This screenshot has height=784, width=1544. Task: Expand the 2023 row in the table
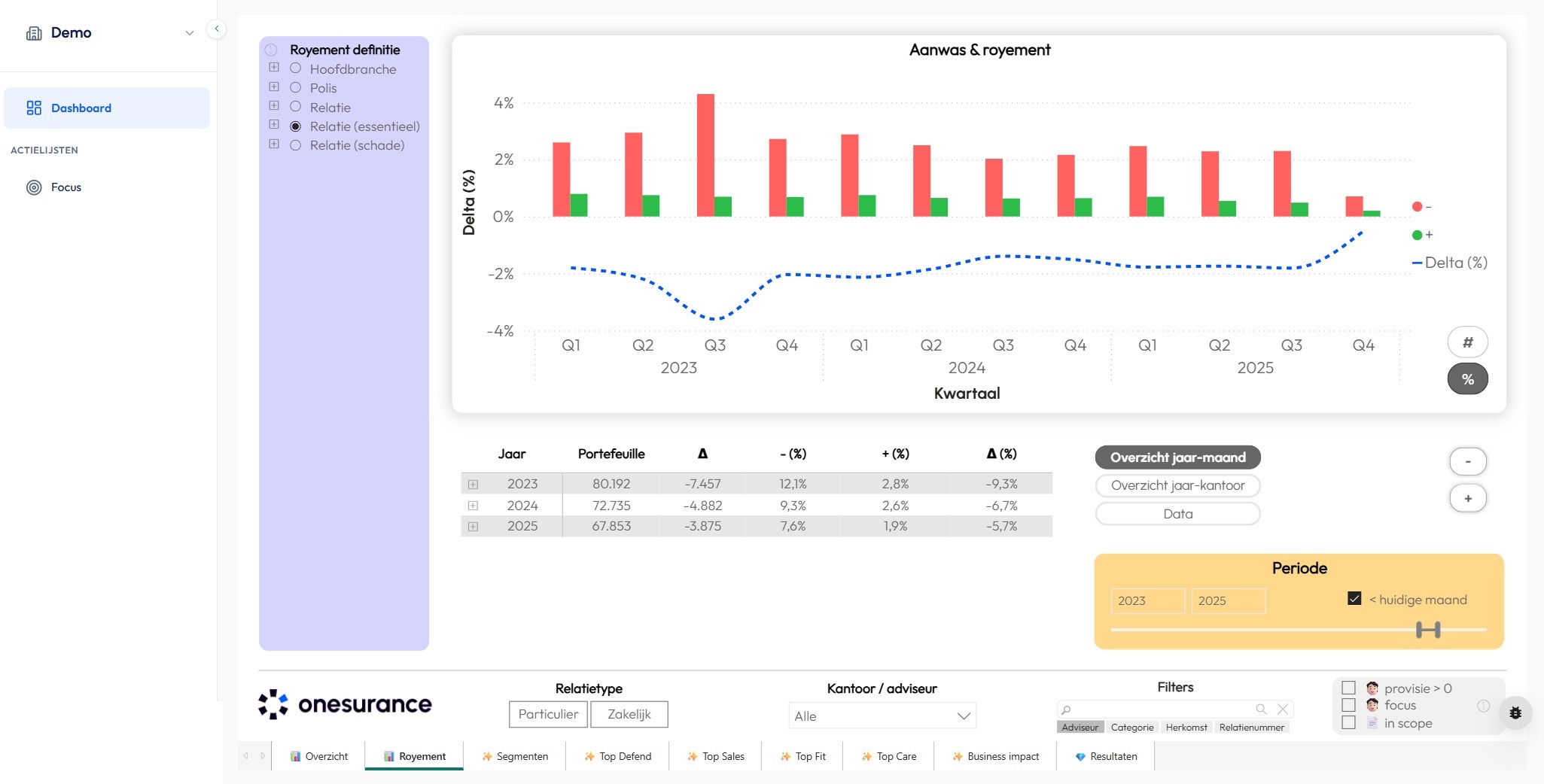tap(474, 485)
